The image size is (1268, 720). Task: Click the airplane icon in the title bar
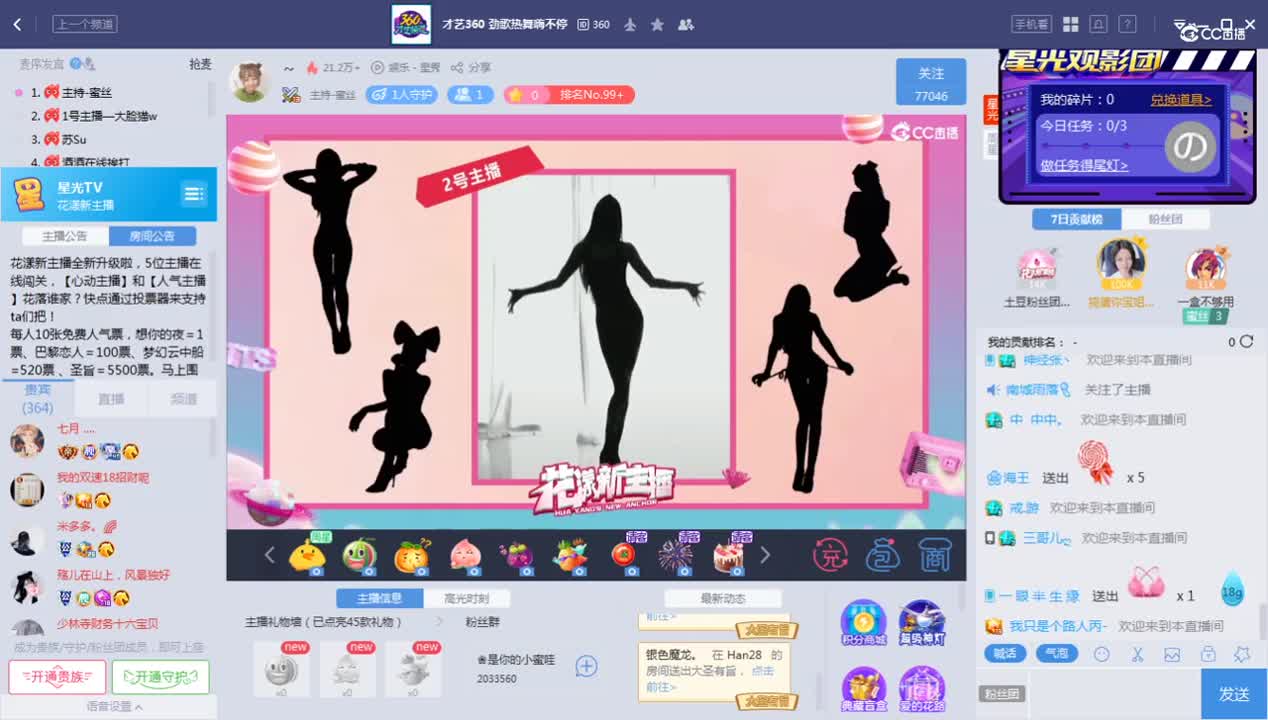(x=630, y=24)
